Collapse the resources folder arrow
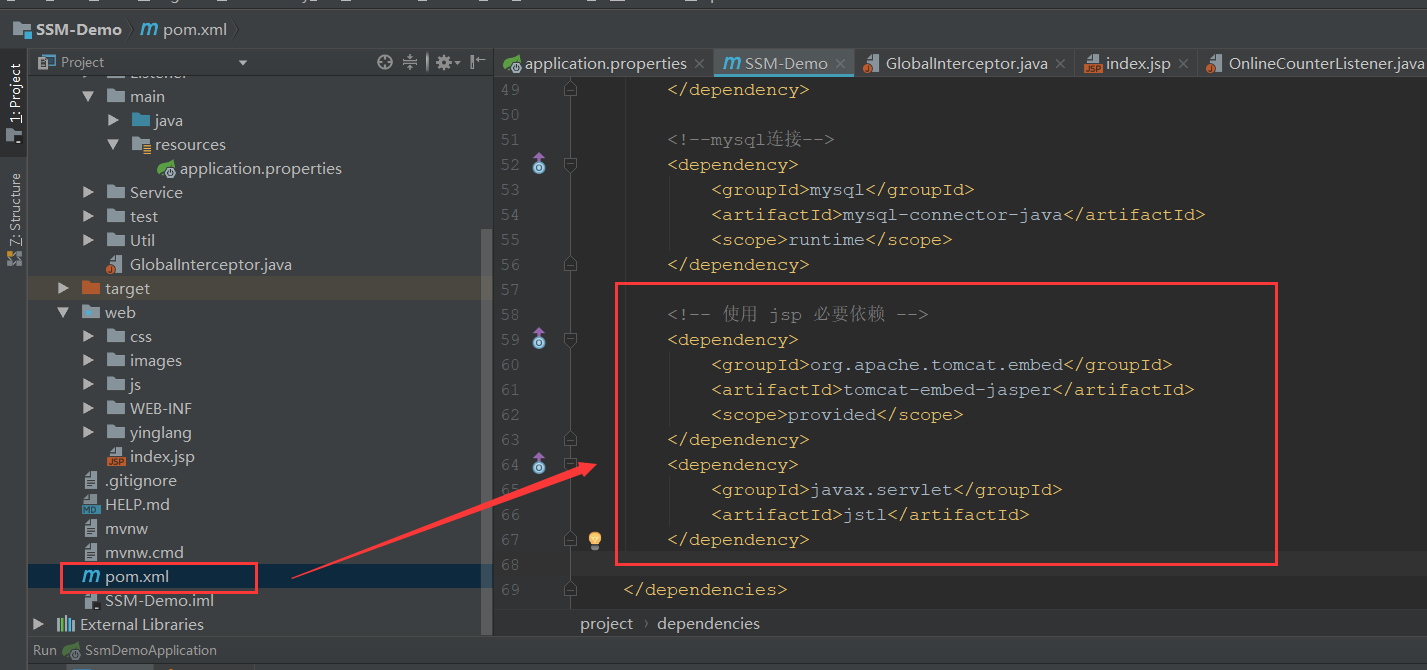Screen dimensions: 1427x670 114,145
